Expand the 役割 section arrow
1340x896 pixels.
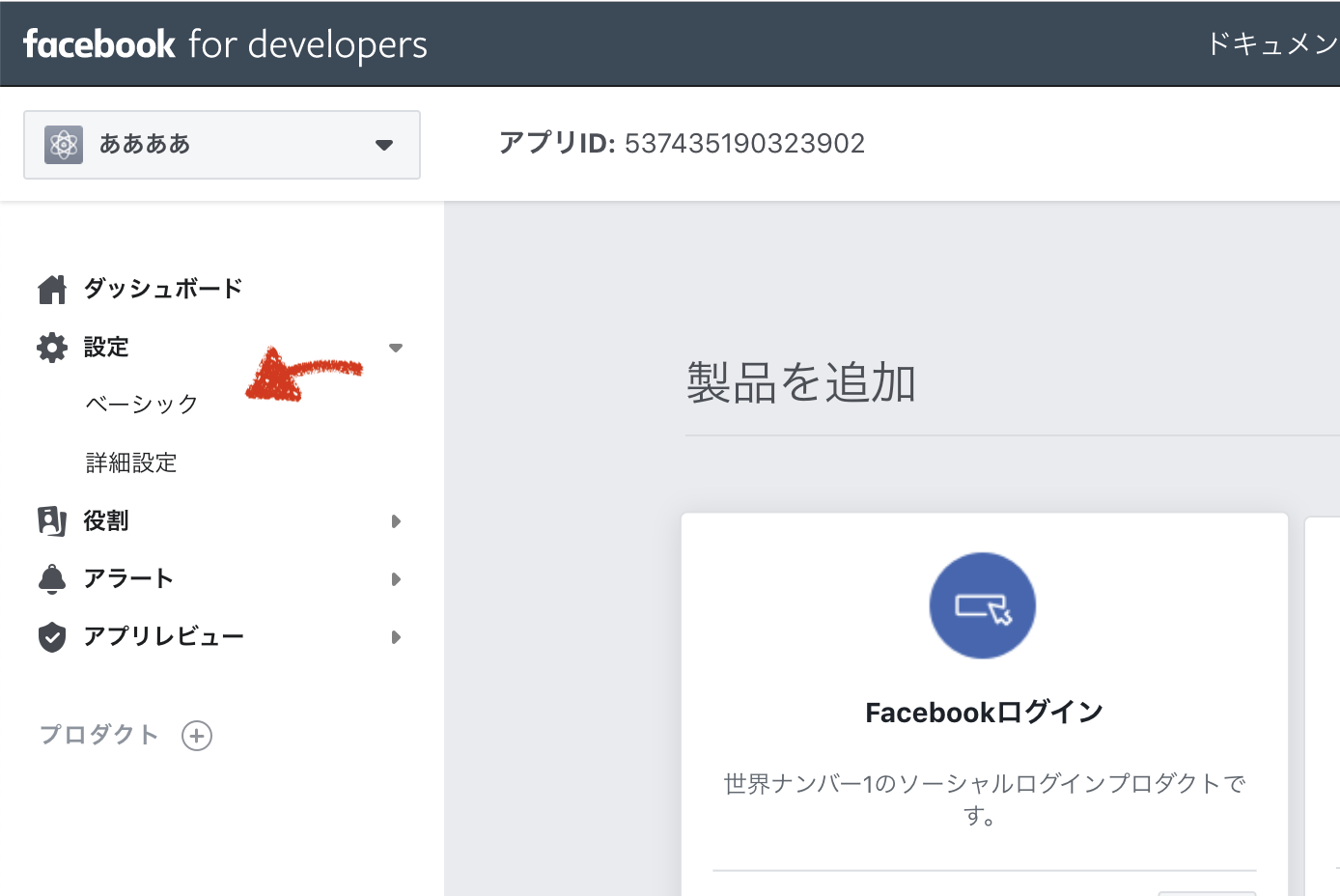pos(395,520)
